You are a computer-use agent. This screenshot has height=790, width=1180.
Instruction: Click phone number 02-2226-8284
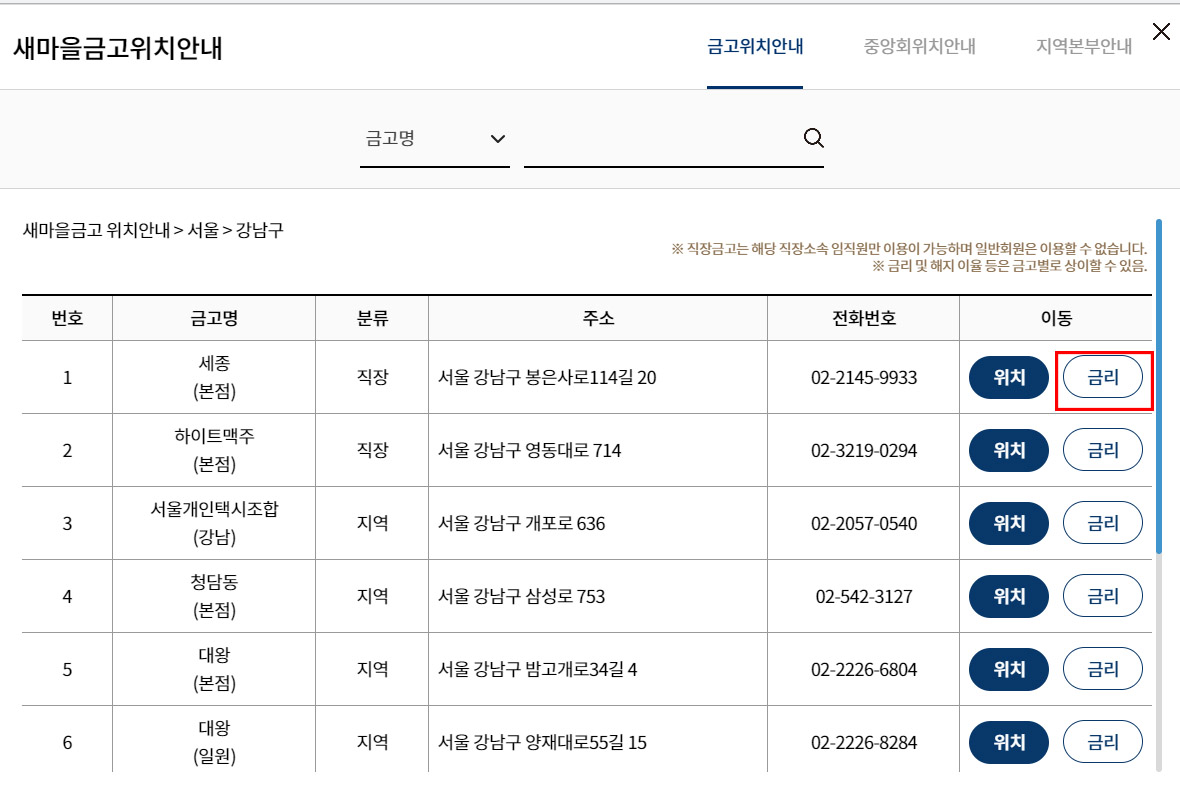click(x=864, y=743)
